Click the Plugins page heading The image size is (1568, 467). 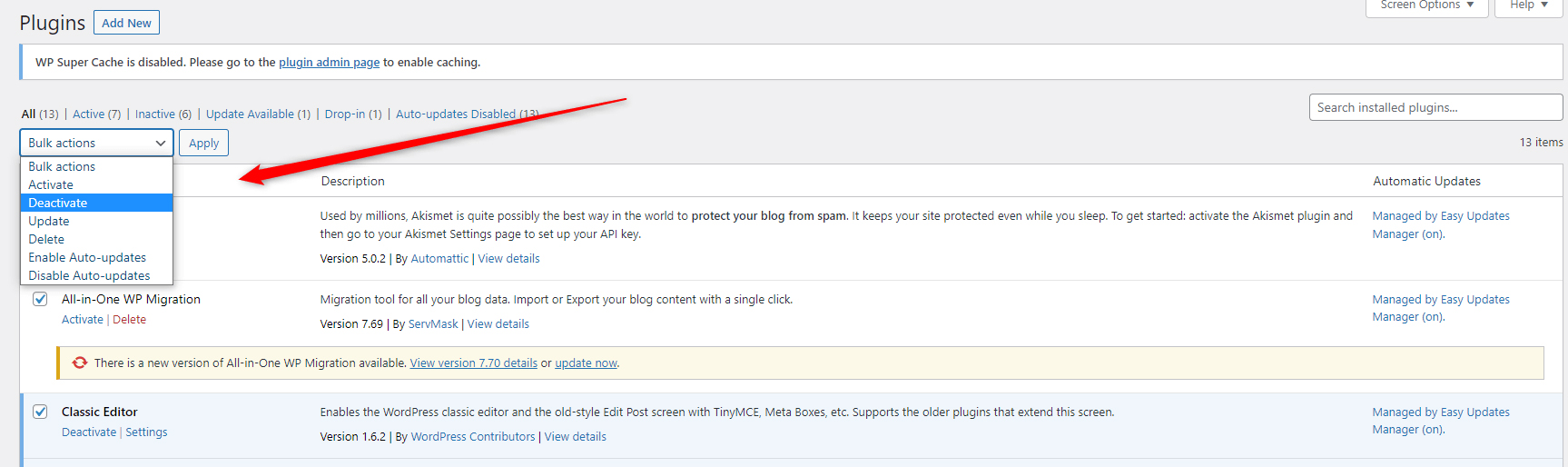[53, 23]
